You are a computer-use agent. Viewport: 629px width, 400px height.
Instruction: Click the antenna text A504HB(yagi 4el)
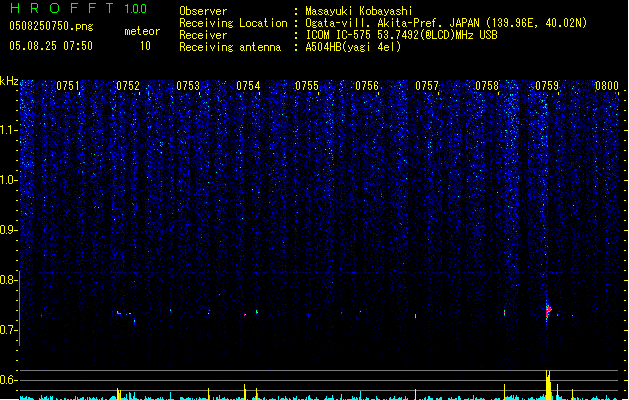[x=353, y=47]
